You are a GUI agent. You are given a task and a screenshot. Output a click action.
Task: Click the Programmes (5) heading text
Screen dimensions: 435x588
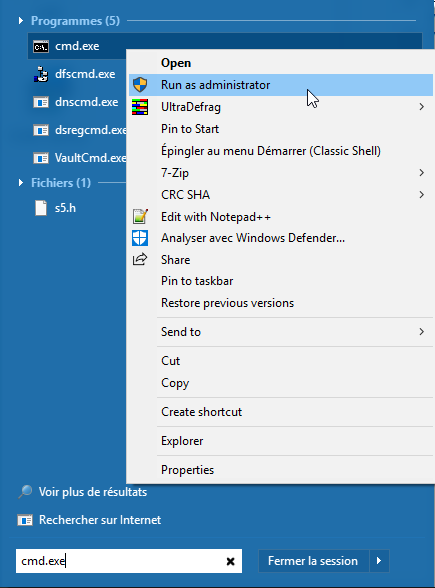tap(75, 21)
